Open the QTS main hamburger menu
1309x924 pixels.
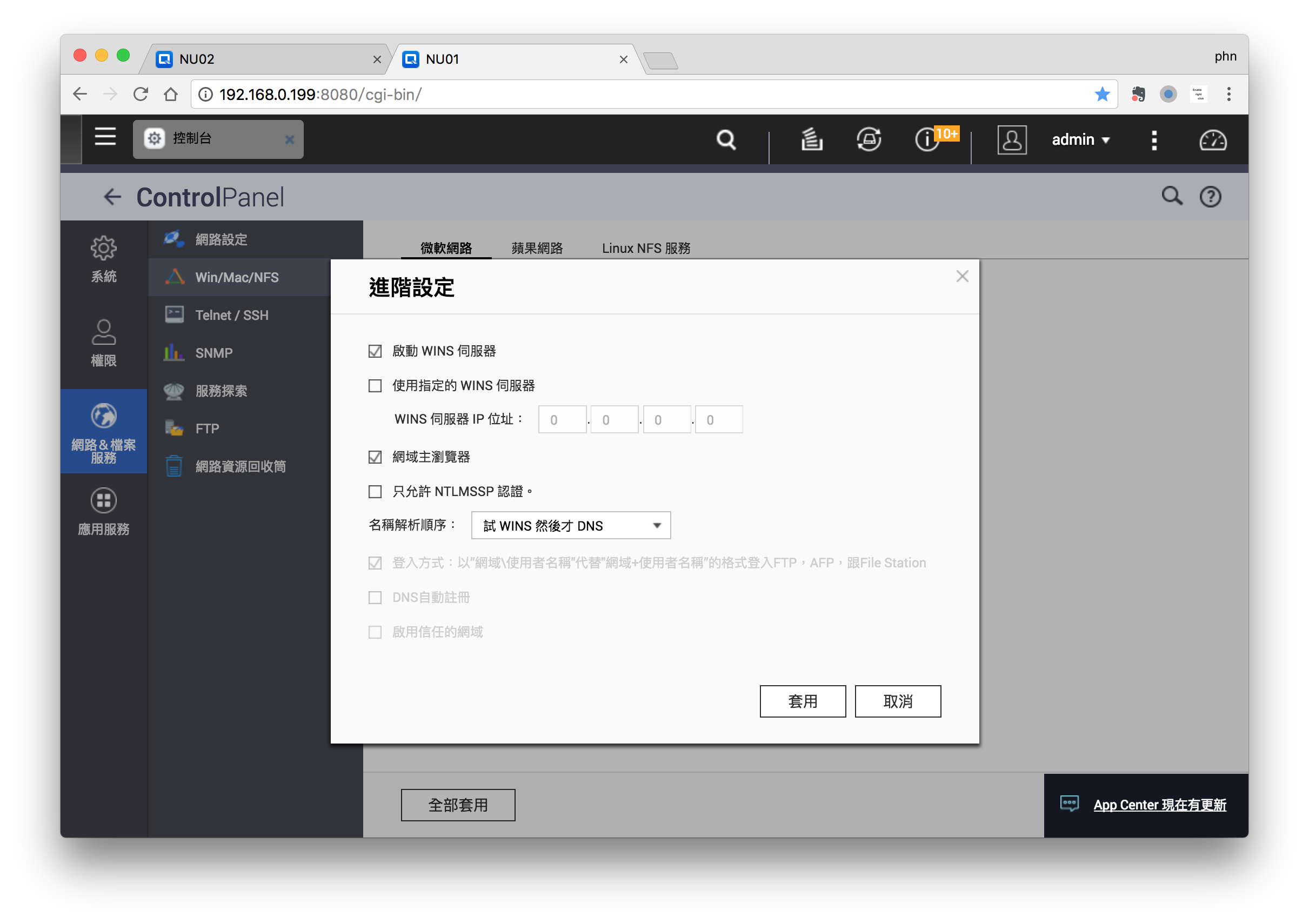pyautogui.click(x=105, y=137)
